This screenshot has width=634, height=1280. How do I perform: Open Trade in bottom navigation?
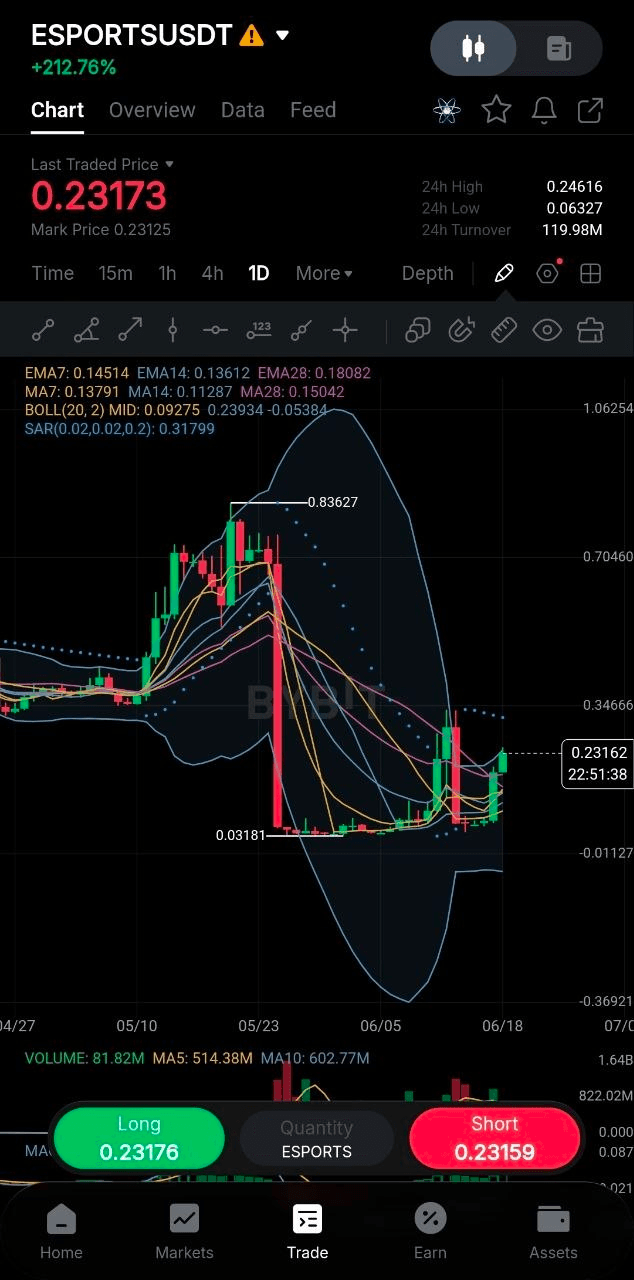coord(307,1233)
